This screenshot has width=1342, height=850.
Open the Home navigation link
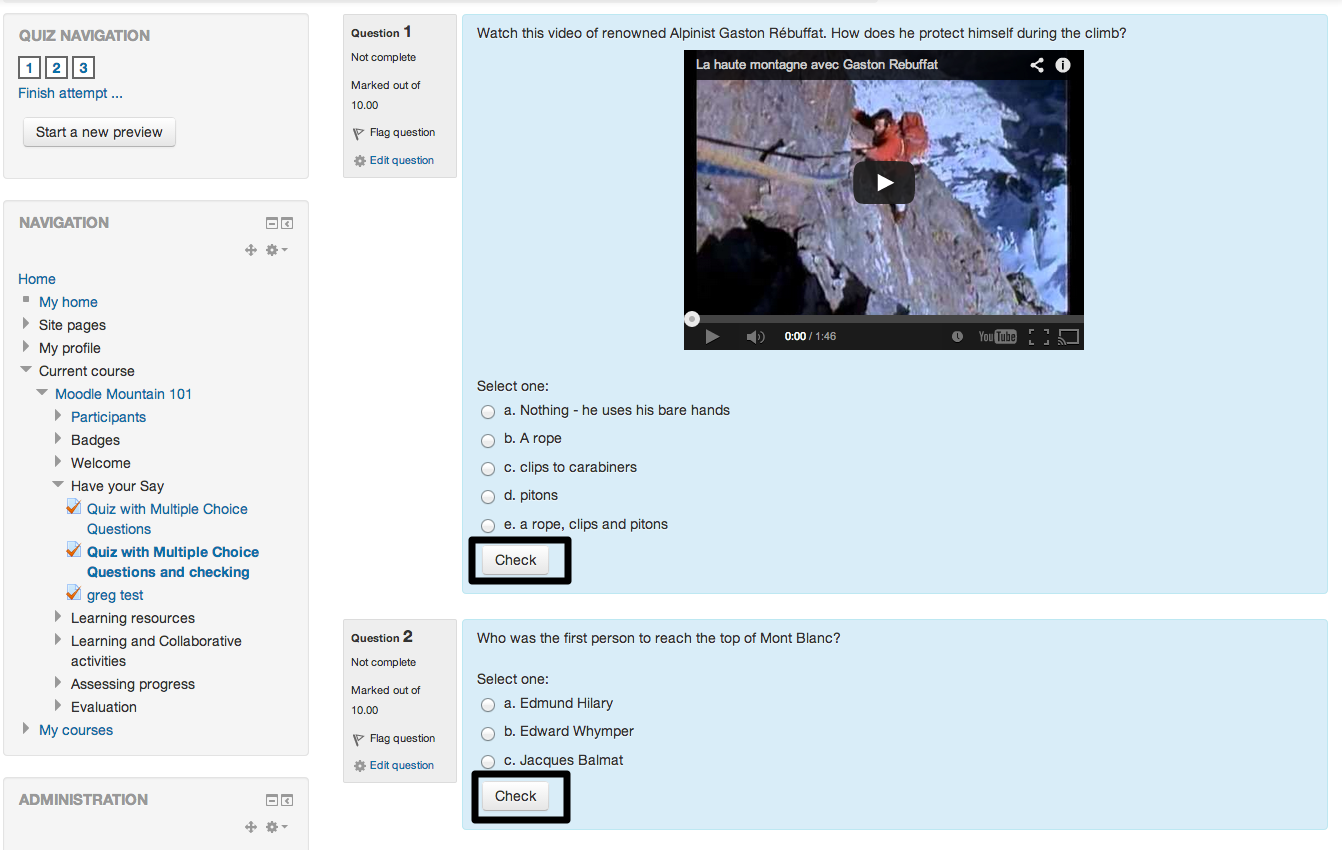tap(37, 279)
